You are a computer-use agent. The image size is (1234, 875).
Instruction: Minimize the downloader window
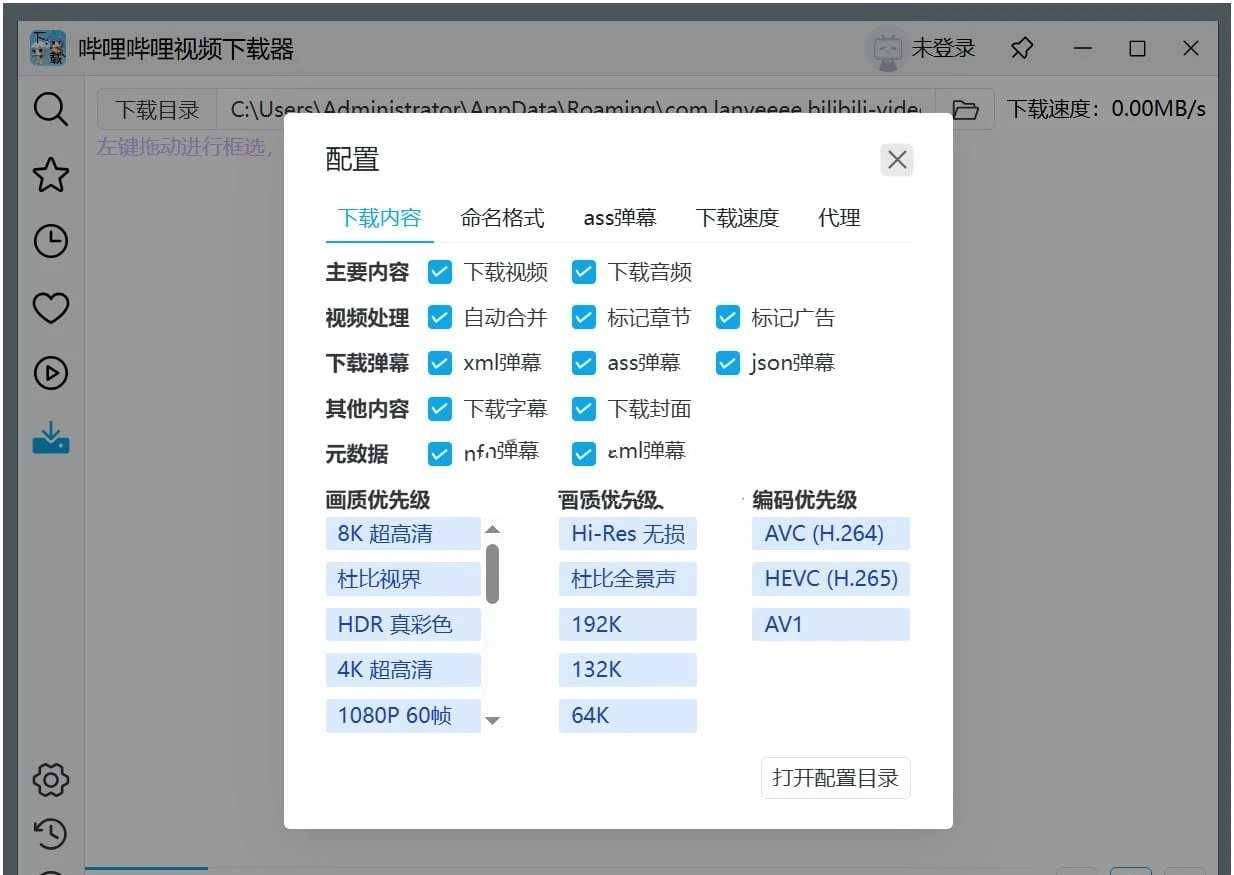pos(1084,48)
